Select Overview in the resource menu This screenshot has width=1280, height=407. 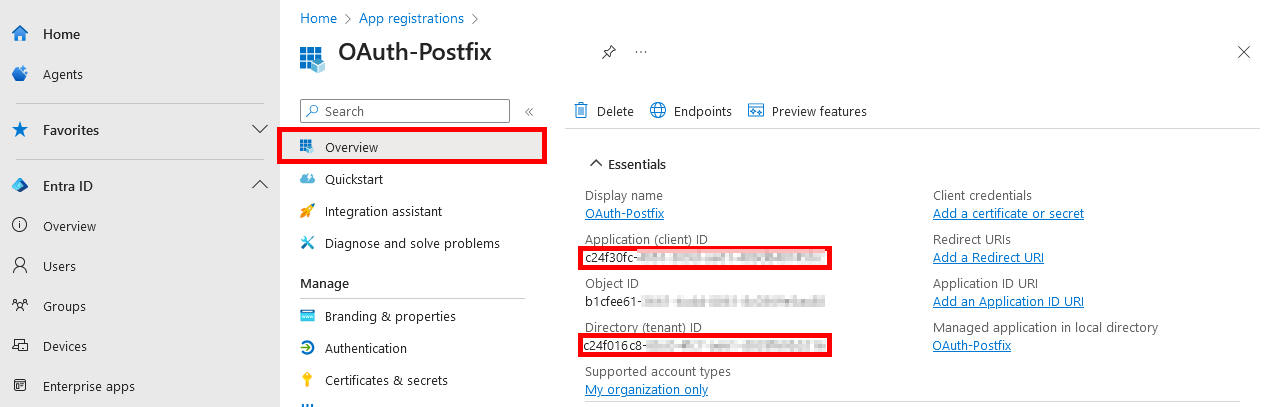(x=412, y=147)
